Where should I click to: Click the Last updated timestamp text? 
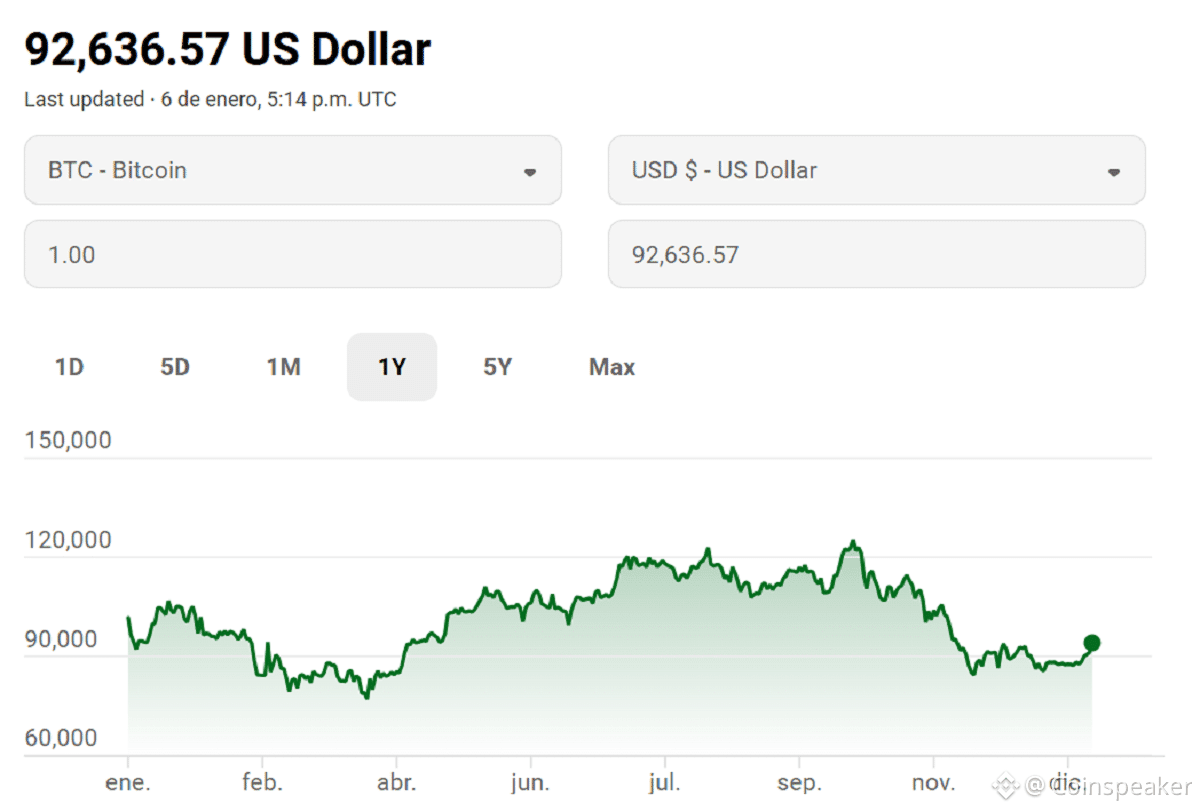click(x=210, y=100)
